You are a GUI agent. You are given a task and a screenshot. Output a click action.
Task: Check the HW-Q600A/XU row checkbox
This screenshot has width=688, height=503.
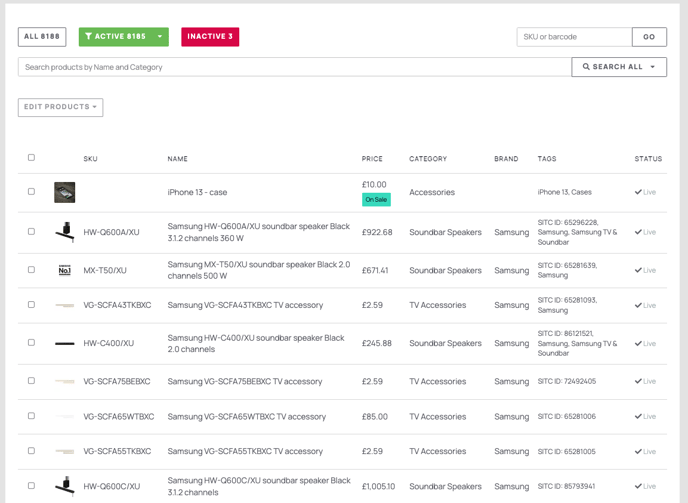[x=31, y=232]
